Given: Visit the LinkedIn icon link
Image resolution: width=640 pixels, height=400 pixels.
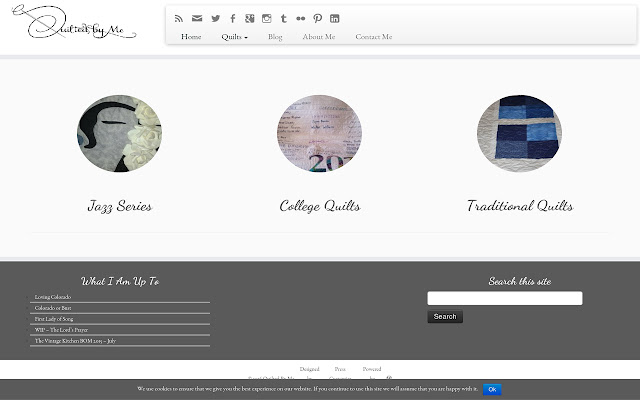Looking at the screenshot, I should (x=334, y=18).
